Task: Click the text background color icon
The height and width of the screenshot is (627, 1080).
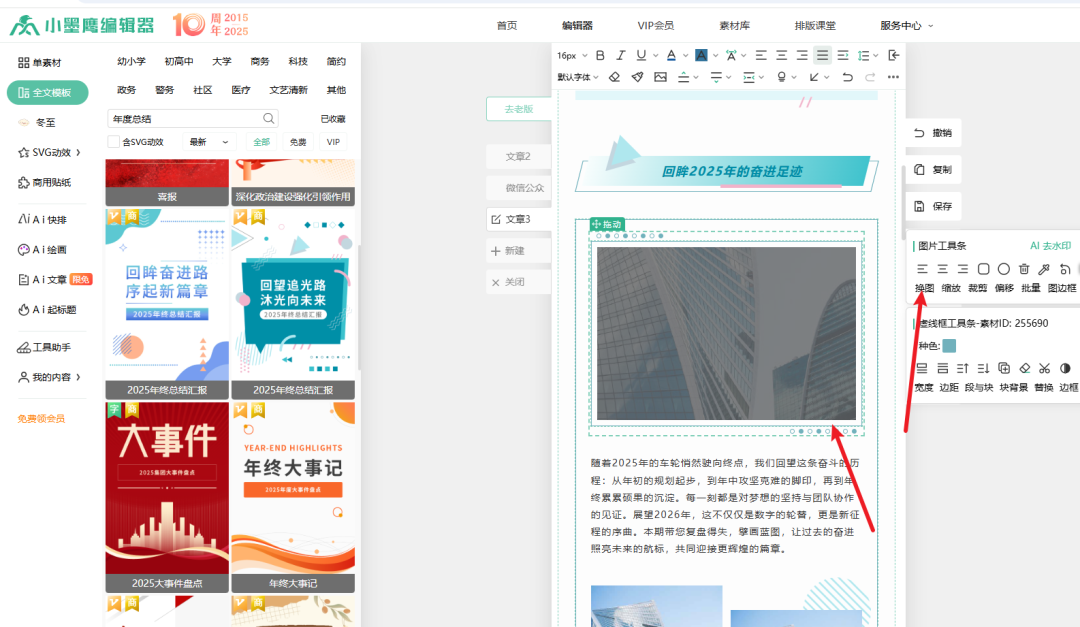Action: (x=701, y=55)
